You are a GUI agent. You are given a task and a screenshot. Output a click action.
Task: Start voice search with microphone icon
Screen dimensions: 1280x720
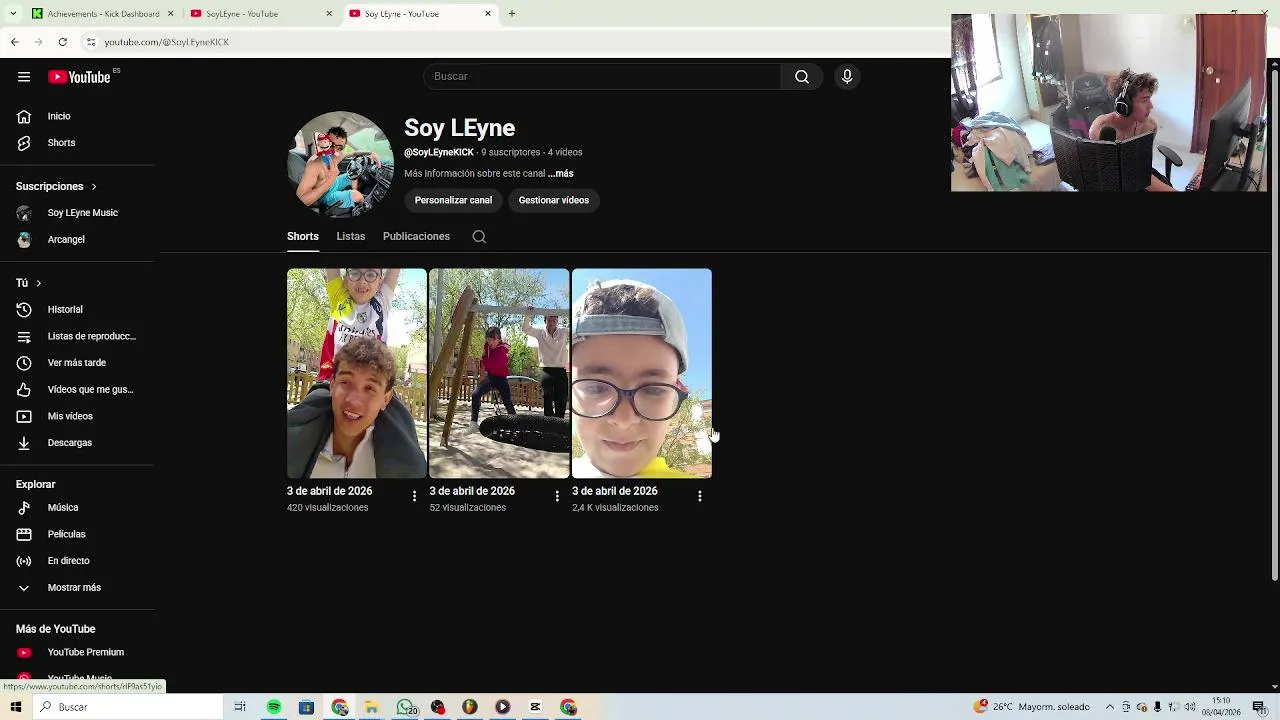pyautogui.click(x=847, y=77)
